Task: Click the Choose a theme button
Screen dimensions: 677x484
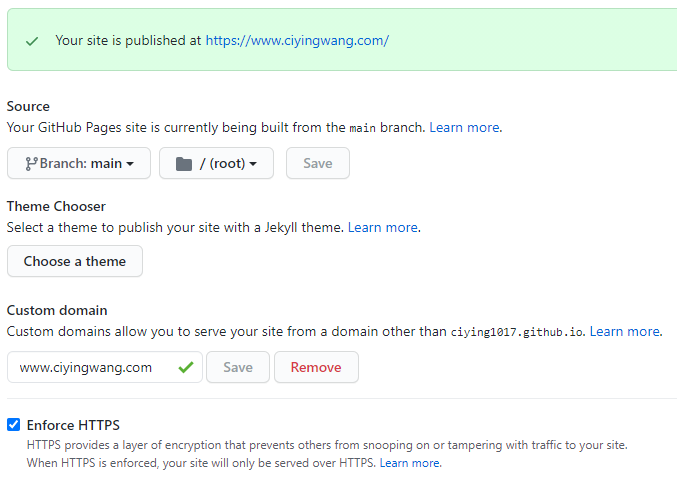Action: pos(75,261)
